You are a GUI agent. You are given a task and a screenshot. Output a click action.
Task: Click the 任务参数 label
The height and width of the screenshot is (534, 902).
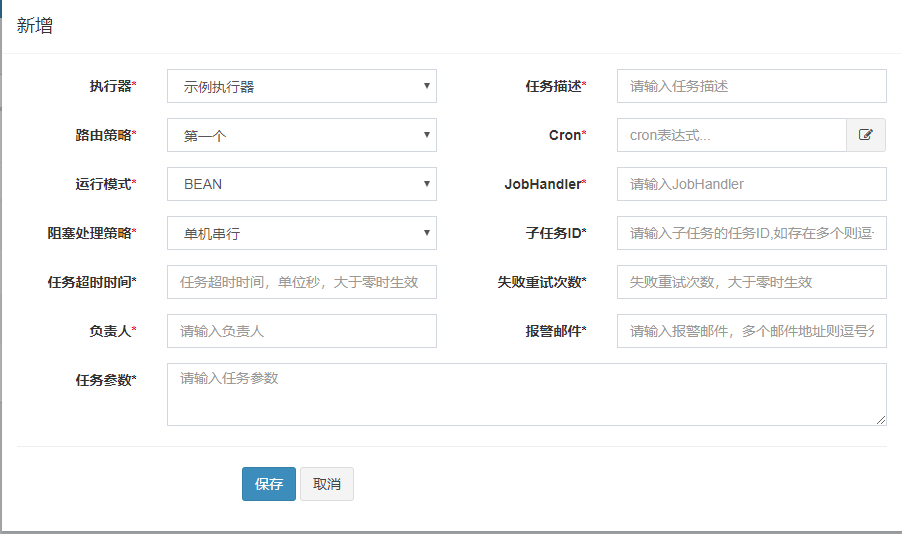[x=106, y=380]
